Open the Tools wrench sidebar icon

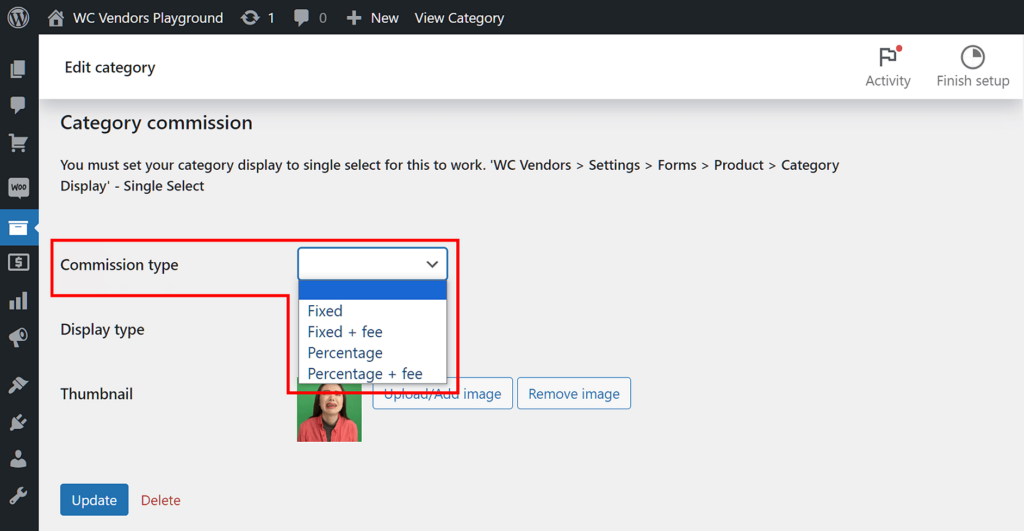pyautogui.click(x=18, y=496)
